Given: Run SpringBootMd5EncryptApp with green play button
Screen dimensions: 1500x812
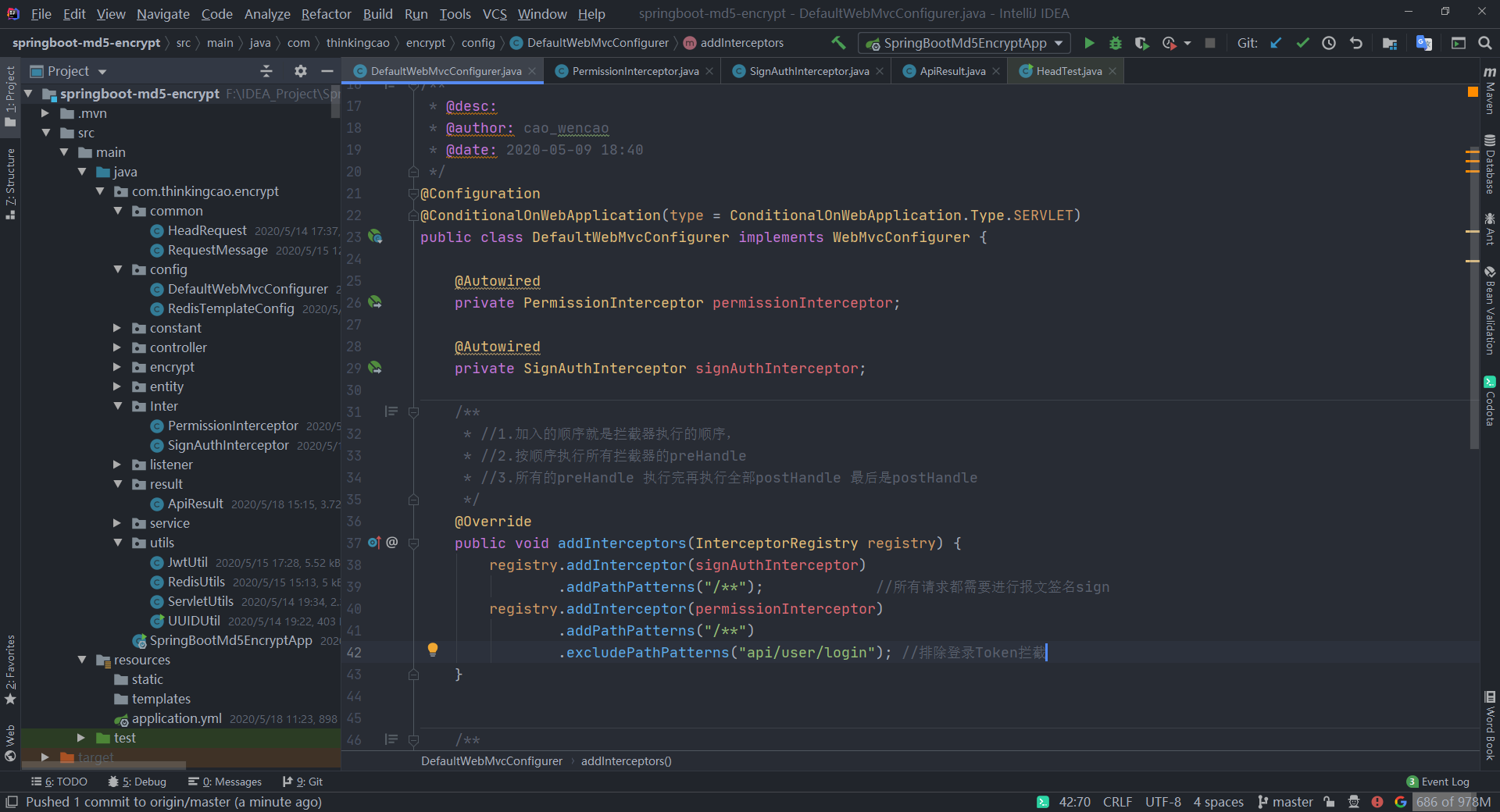Looking at the screenshot, I should [x=1089, y=43].
